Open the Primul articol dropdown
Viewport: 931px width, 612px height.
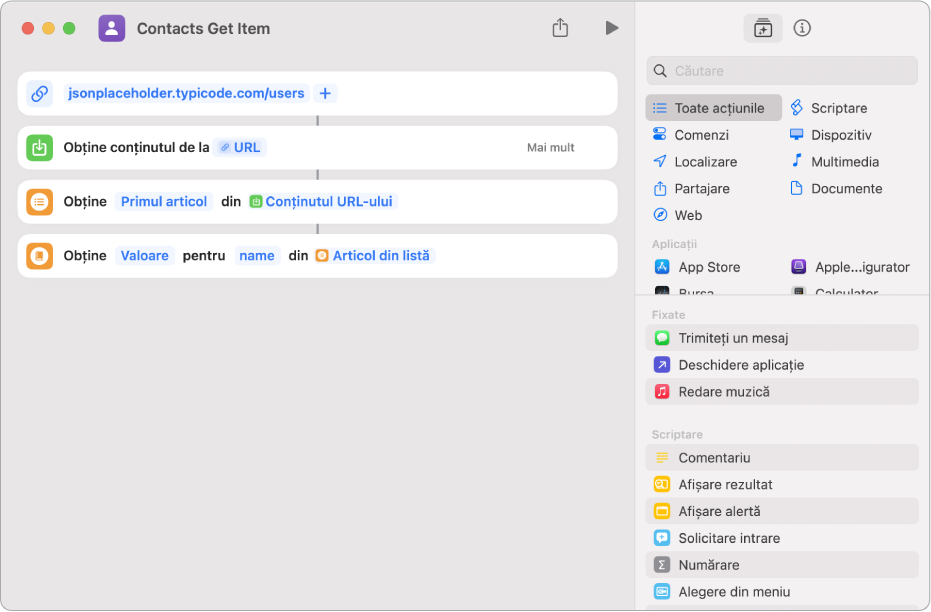(164, 202)
